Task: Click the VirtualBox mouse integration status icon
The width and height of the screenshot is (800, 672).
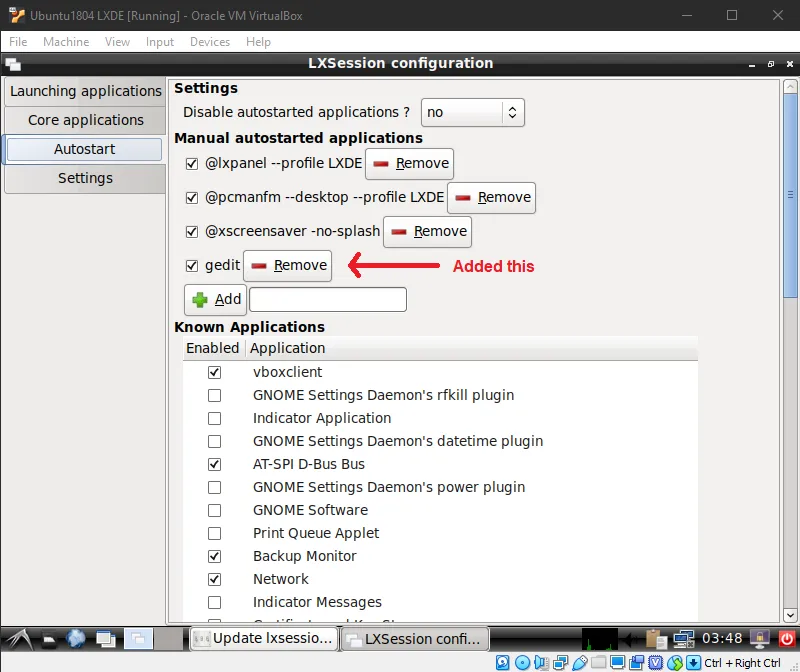Action: [x=674, y=663]
